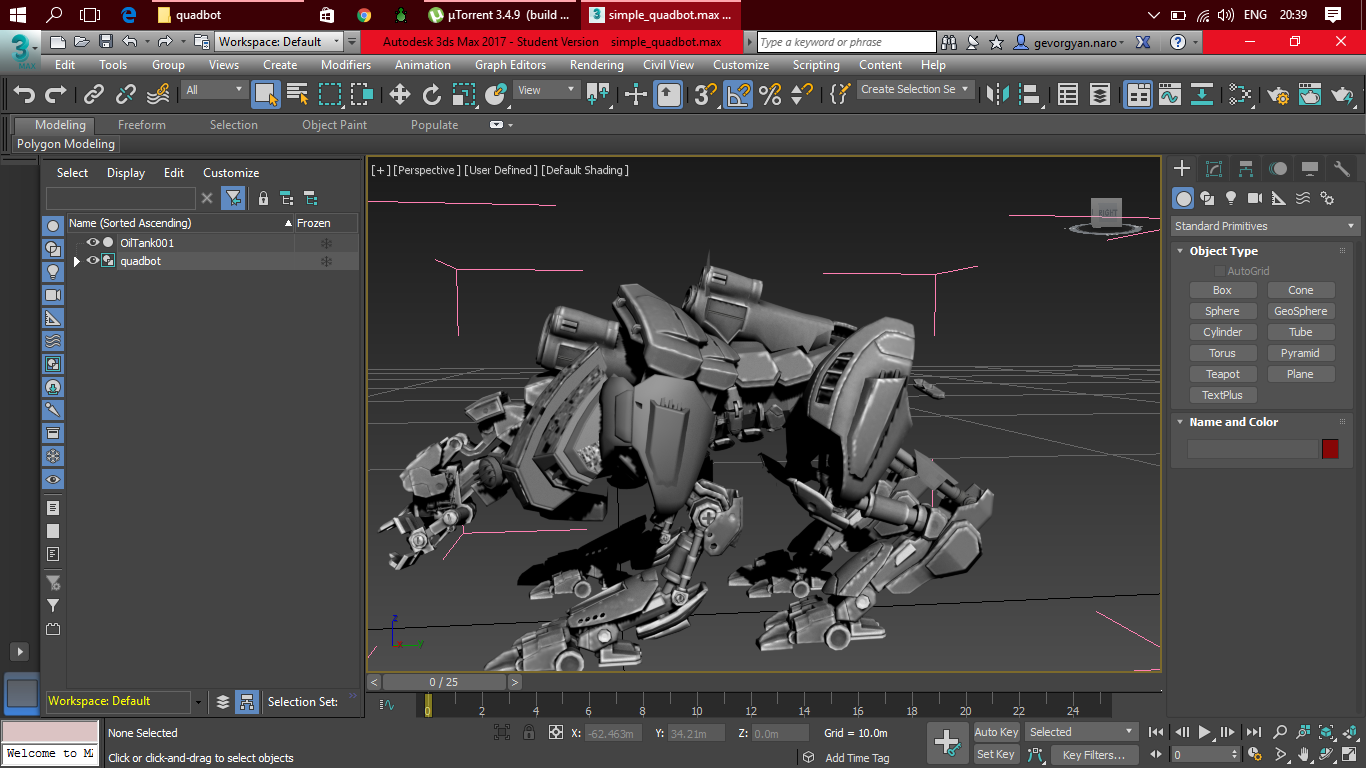Click the Mirror tool icon
Screen dimensions: 1366x768
[x=998, y=94]
